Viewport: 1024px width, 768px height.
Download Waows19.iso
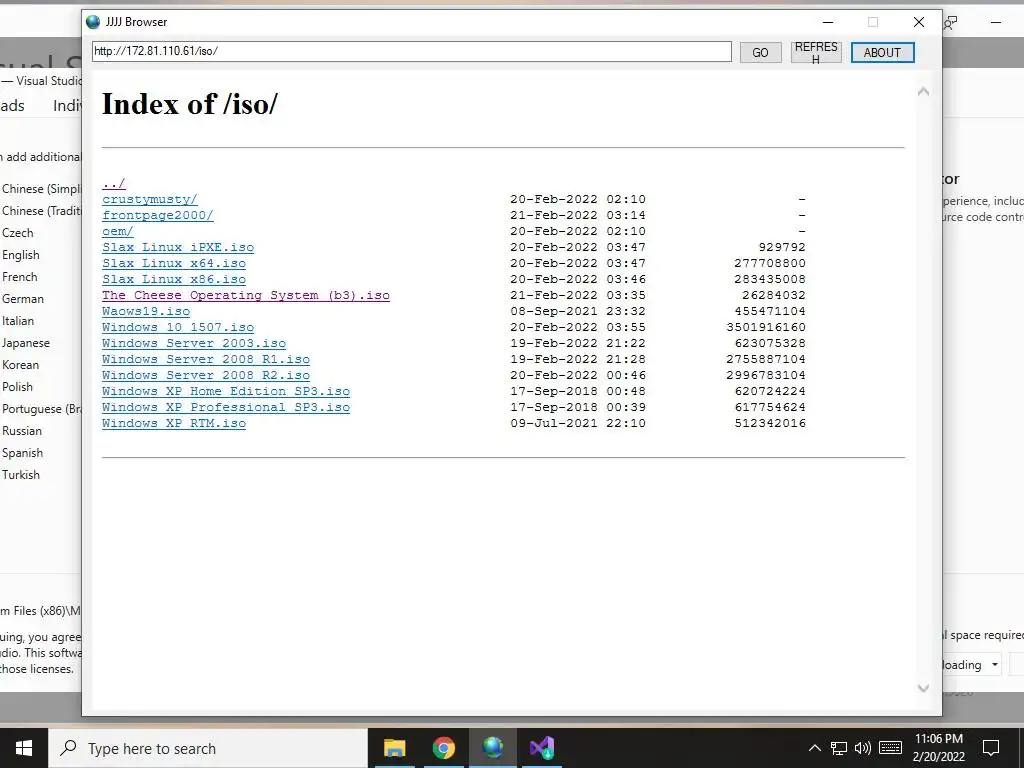(x=146, y=312)
